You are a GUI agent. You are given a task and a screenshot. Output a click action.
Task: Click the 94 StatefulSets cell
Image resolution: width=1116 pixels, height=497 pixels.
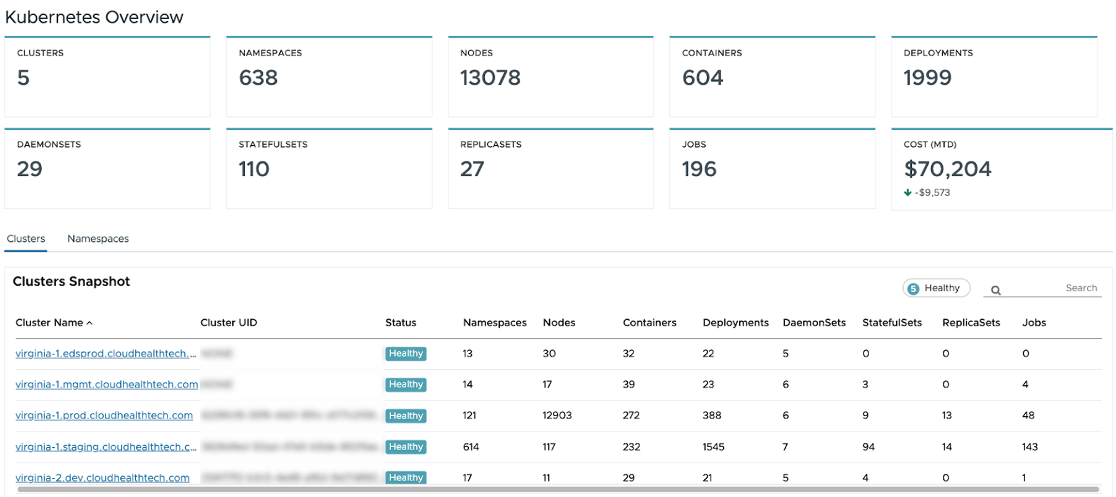[x=868, y=446]
